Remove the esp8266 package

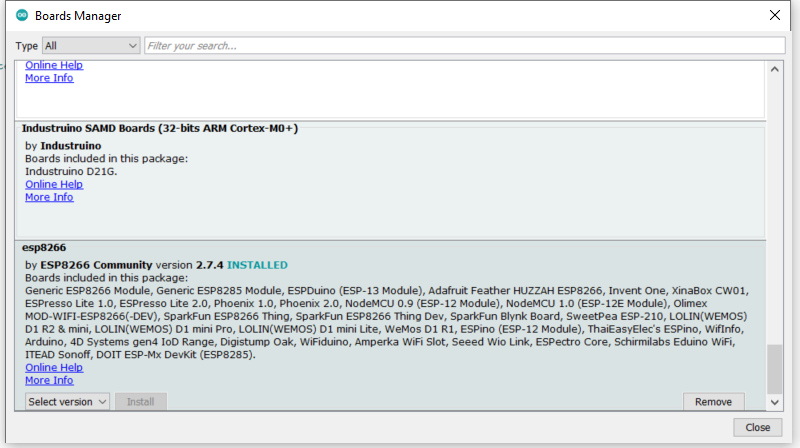(713, 402)
